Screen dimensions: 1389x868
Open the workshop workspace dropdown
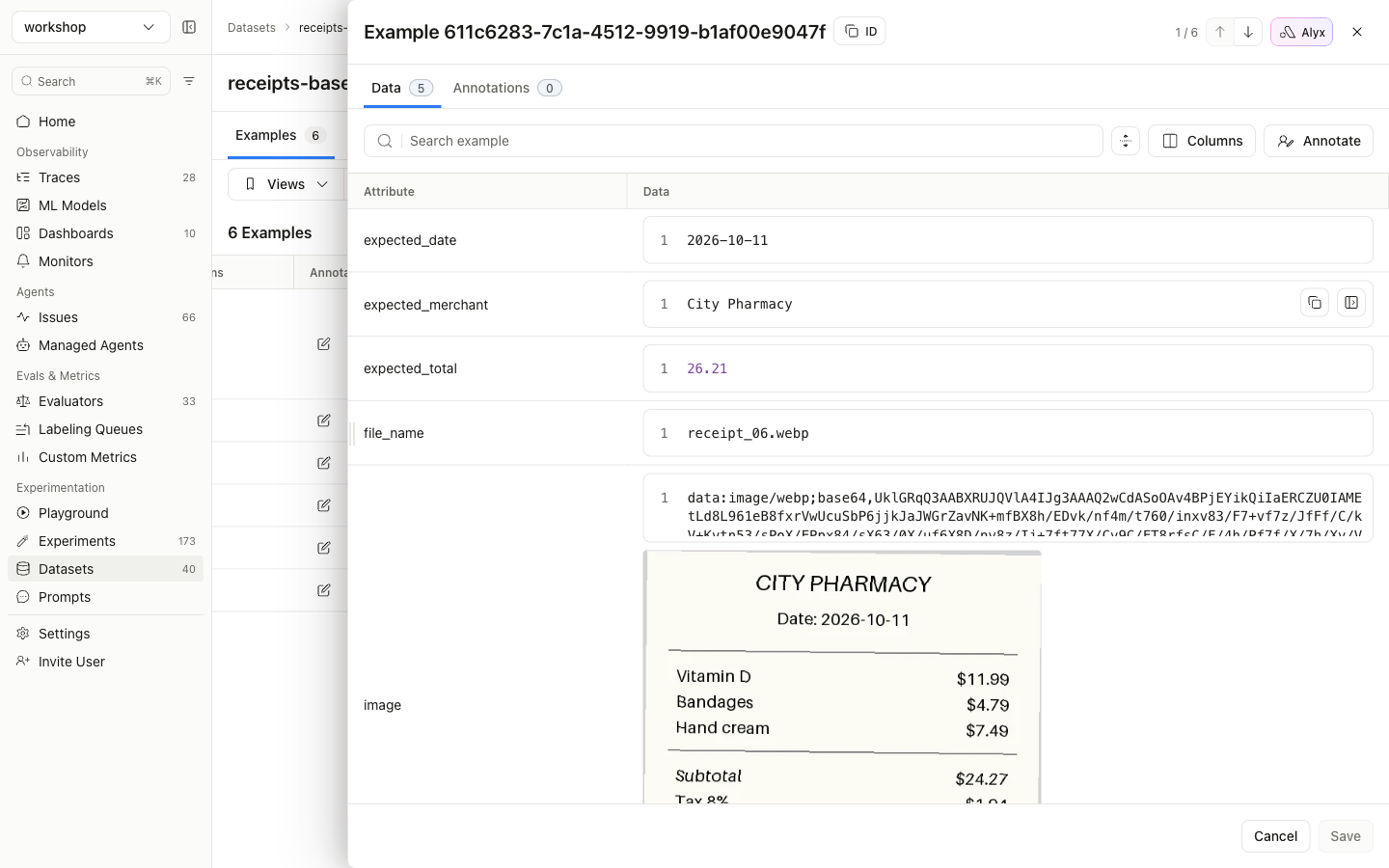click(91, 27)
